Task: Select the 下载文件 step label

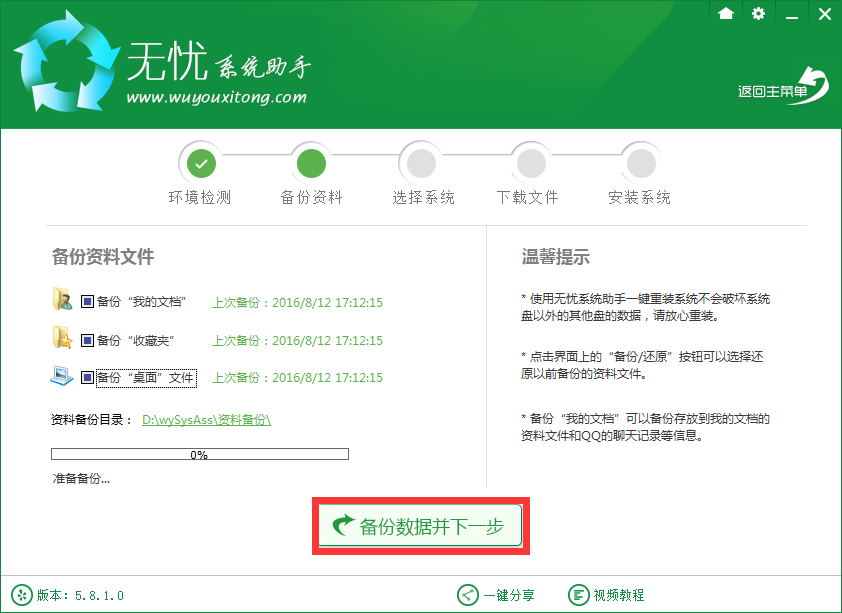Action: coord(530,197)
